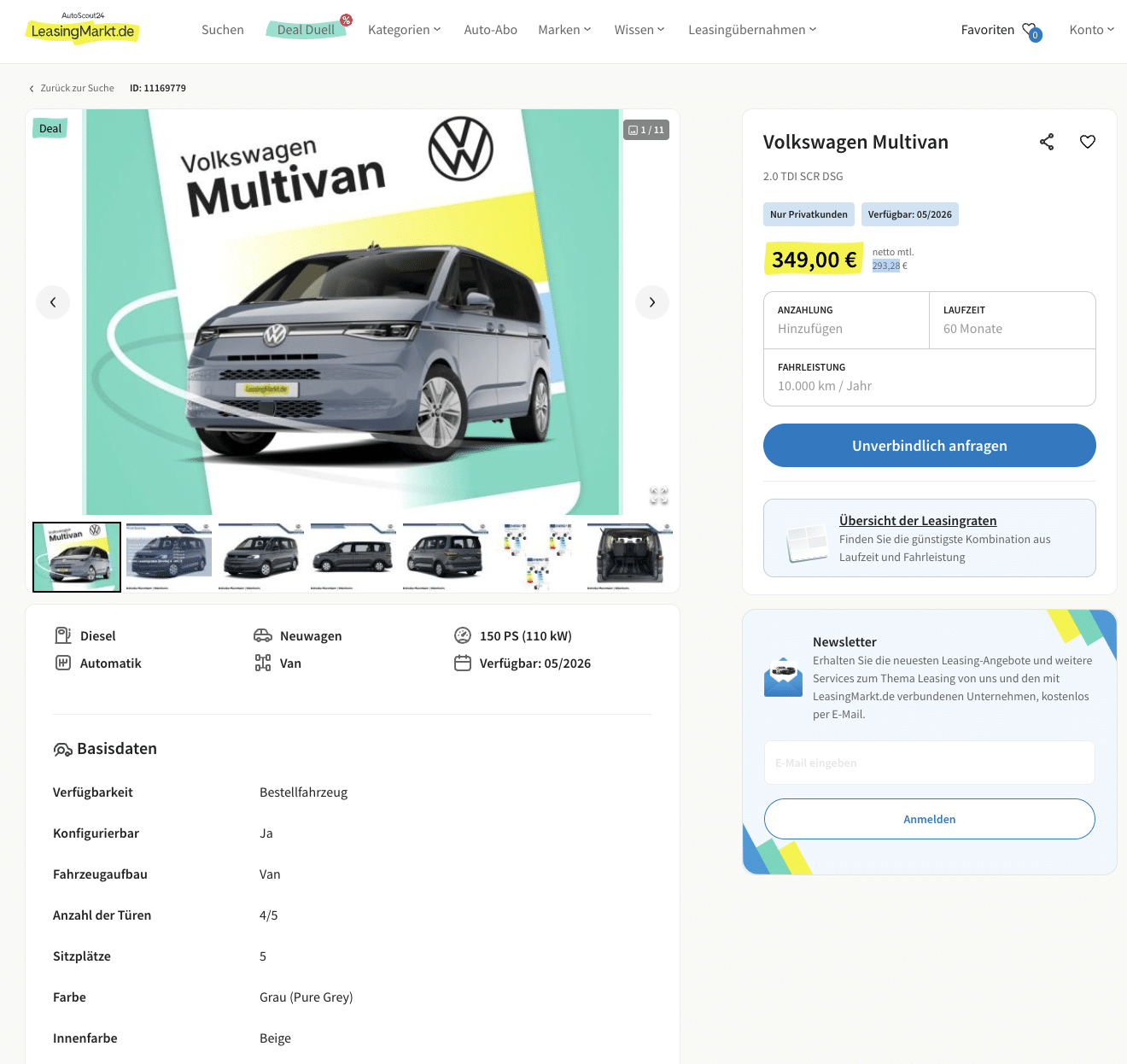Click the E-Mail eingeben field

(930, 763)
